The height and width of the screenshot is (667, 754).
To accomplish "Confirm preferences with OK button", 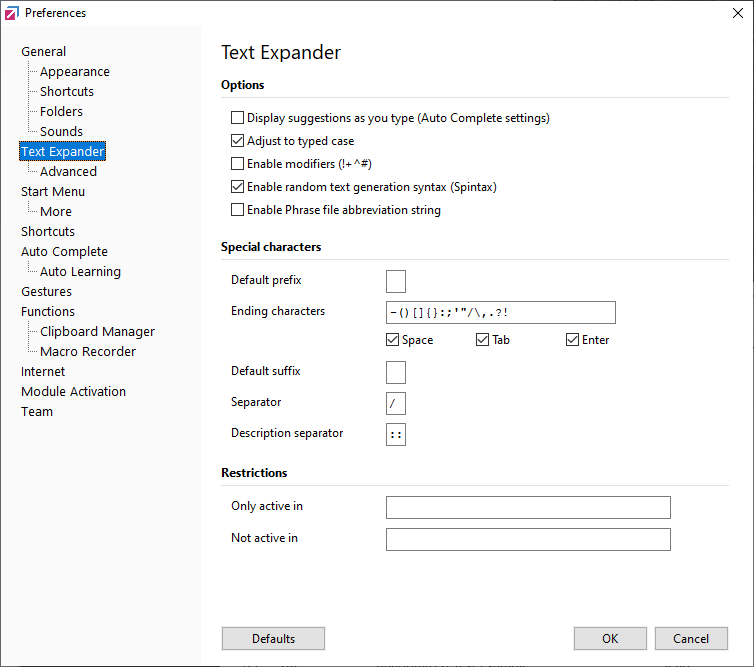I will click(610, 639).
